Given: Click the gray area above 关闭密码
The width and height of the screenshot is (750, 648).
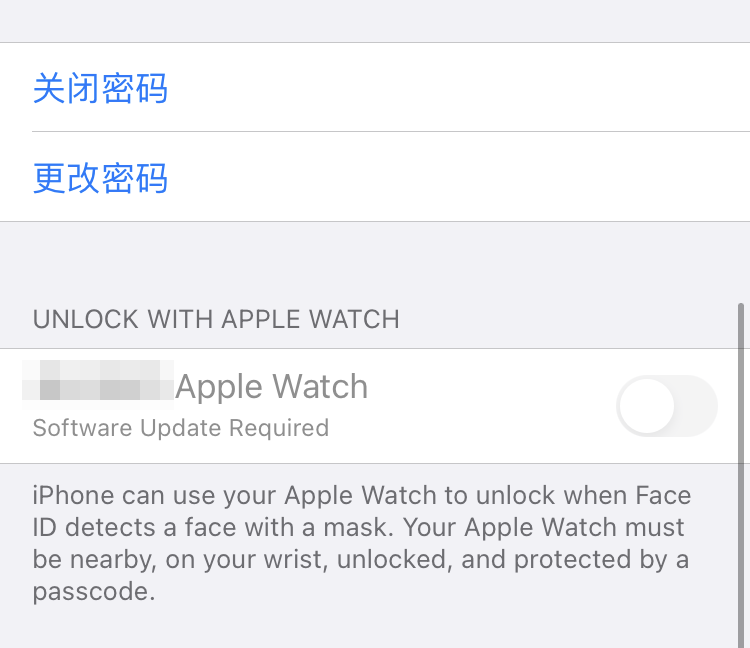Looking at the screenshot, I should click(x=375, y=21).
